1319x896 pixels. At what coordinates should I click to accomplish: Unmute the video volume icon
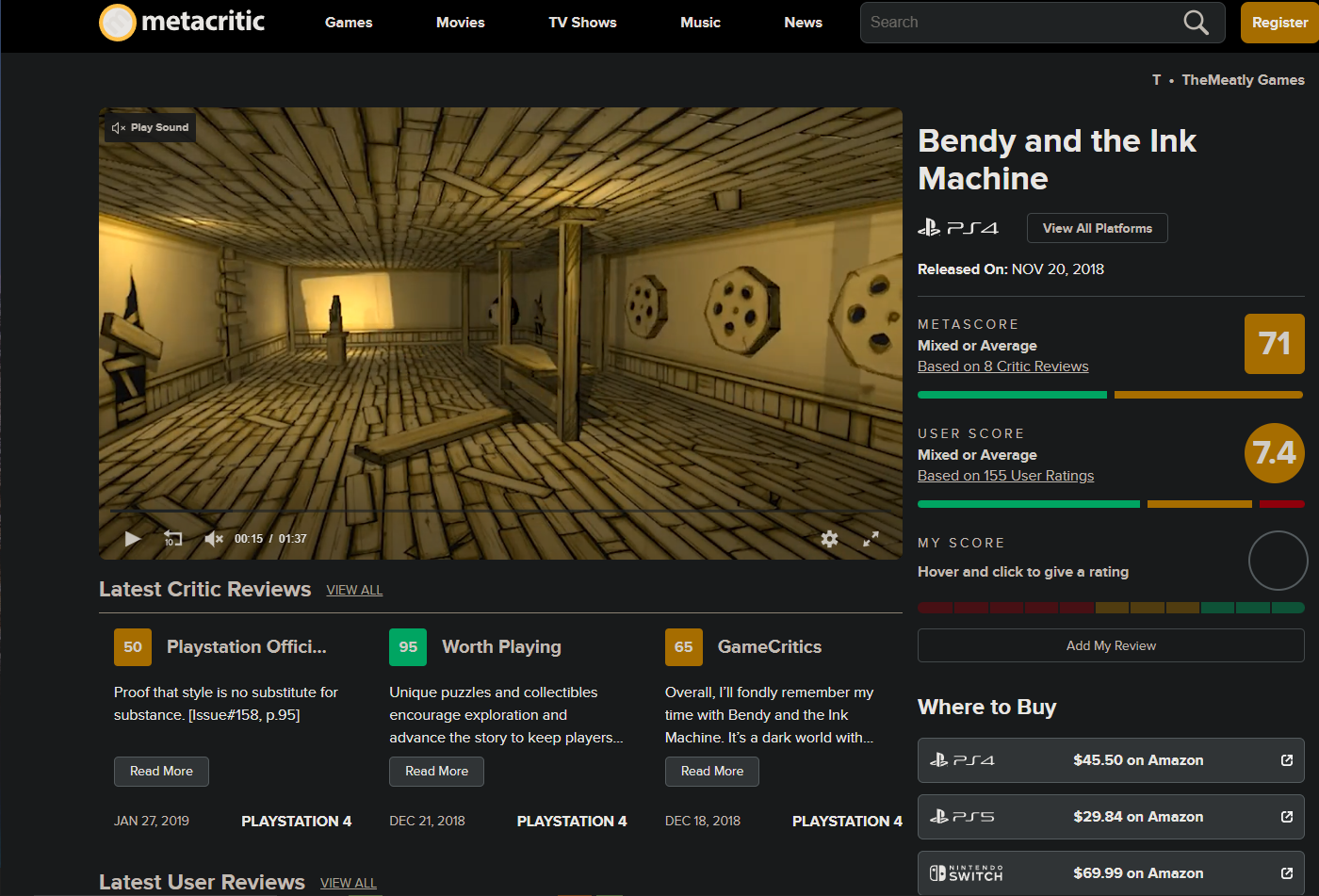pos(214,539)
